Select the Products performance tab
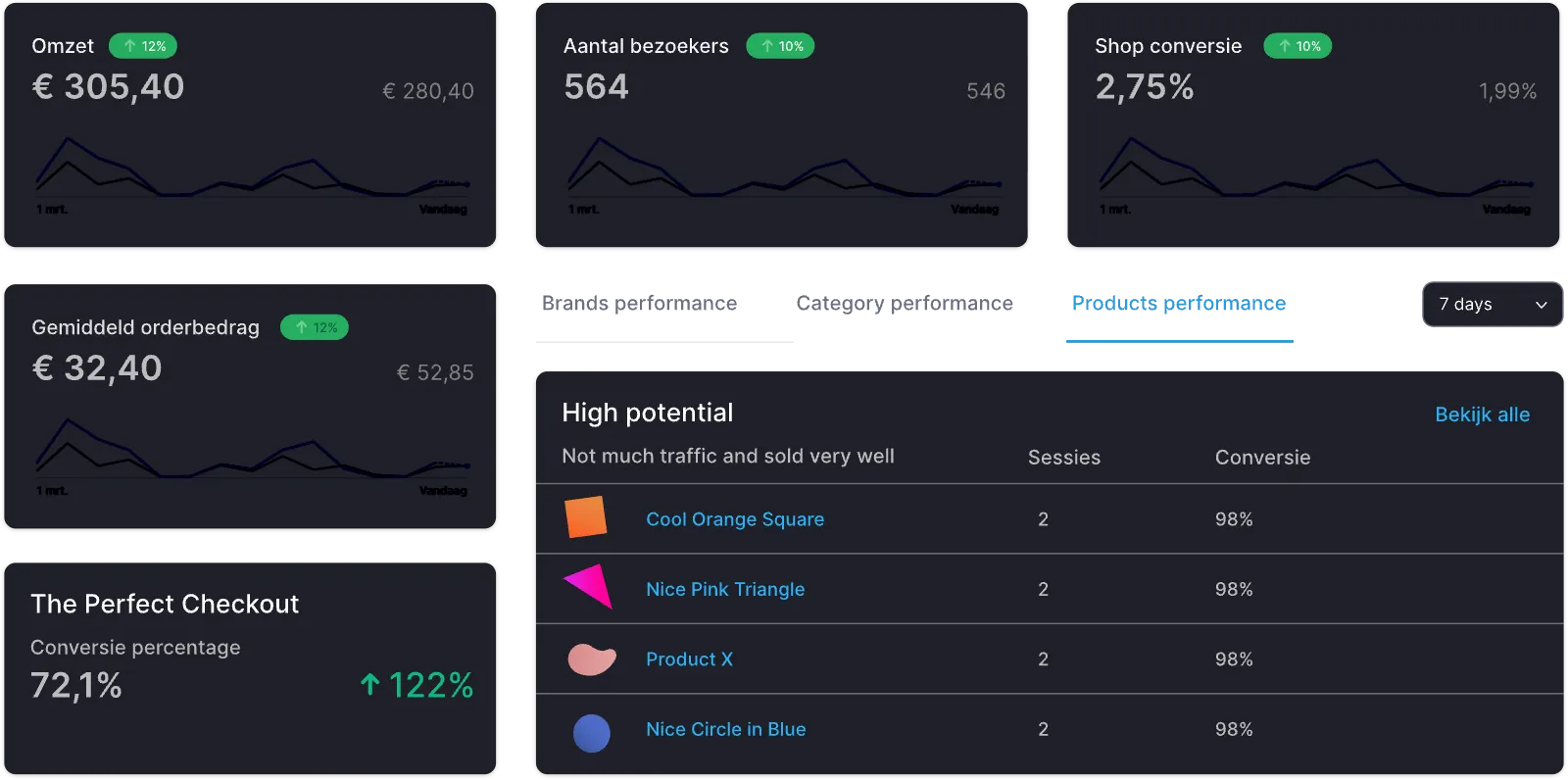 [1179, 304]
